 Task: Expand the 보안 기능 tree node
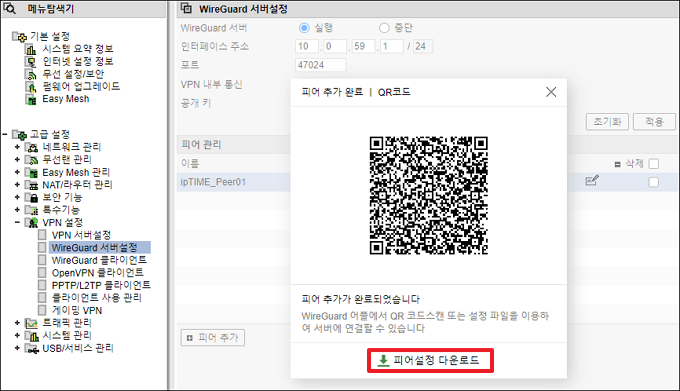coord(17,197)
